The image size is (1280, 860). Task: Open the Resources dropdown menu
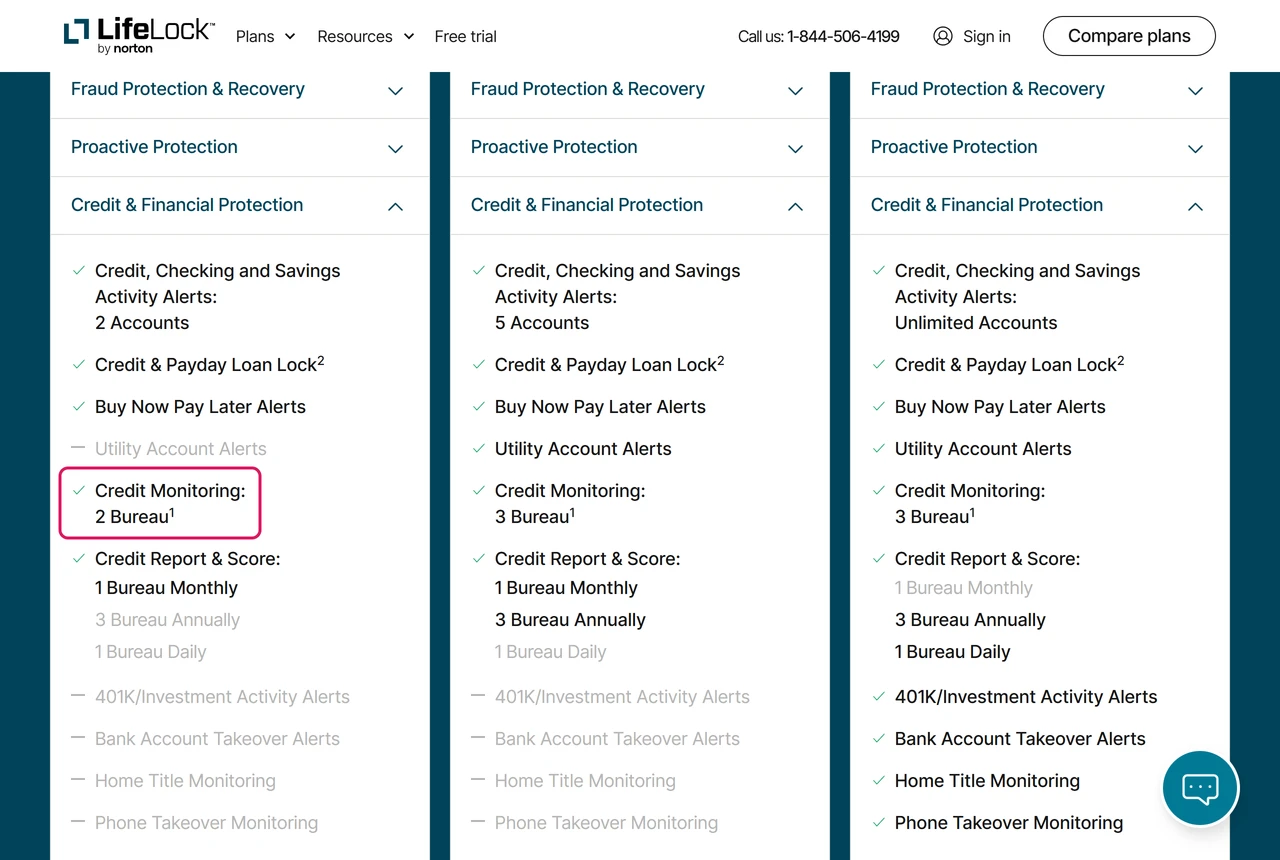[x=365, y=36]
